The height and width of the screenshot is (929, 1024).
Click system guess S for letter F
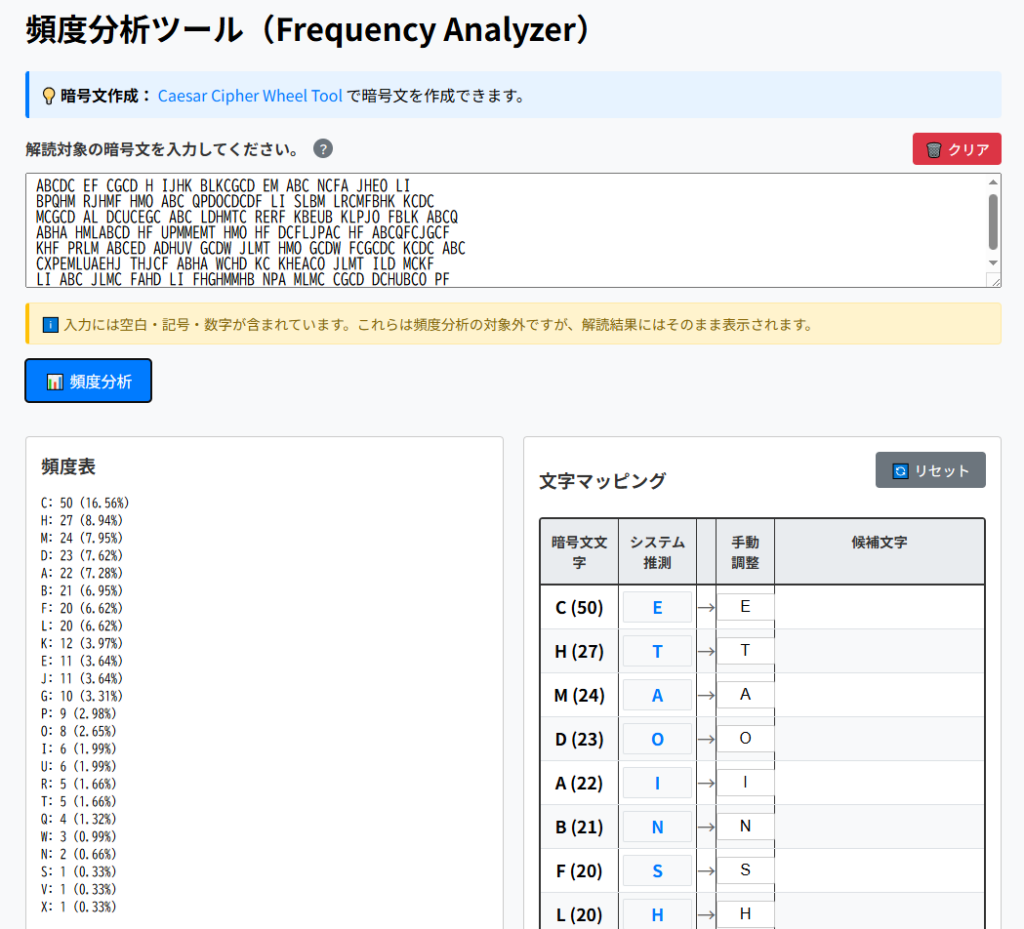[657, 871]
